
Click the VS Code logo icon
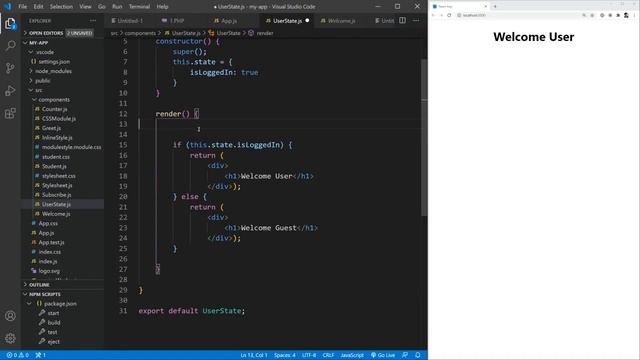tap(8, 7)
